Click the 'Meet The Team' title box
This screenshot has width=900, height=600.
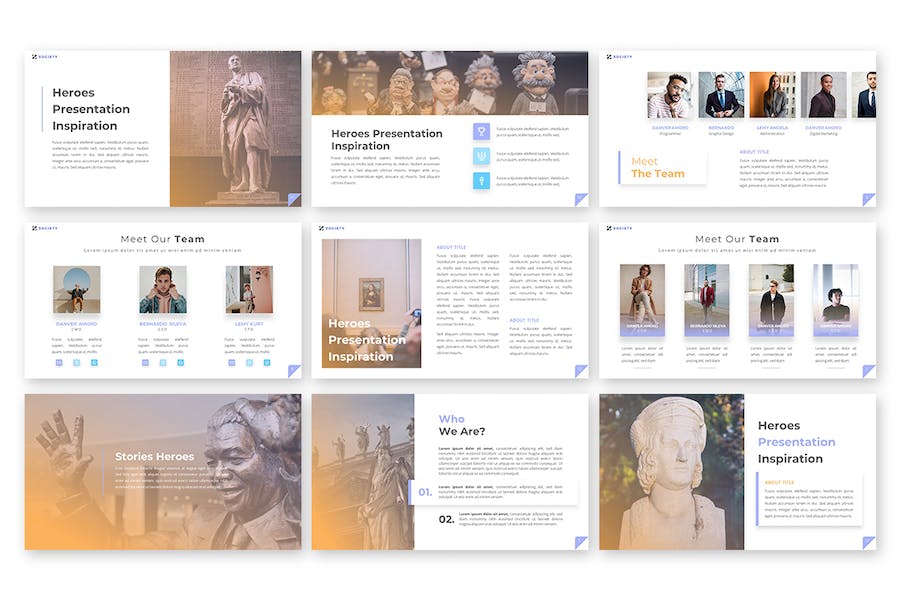coord(662,167)
